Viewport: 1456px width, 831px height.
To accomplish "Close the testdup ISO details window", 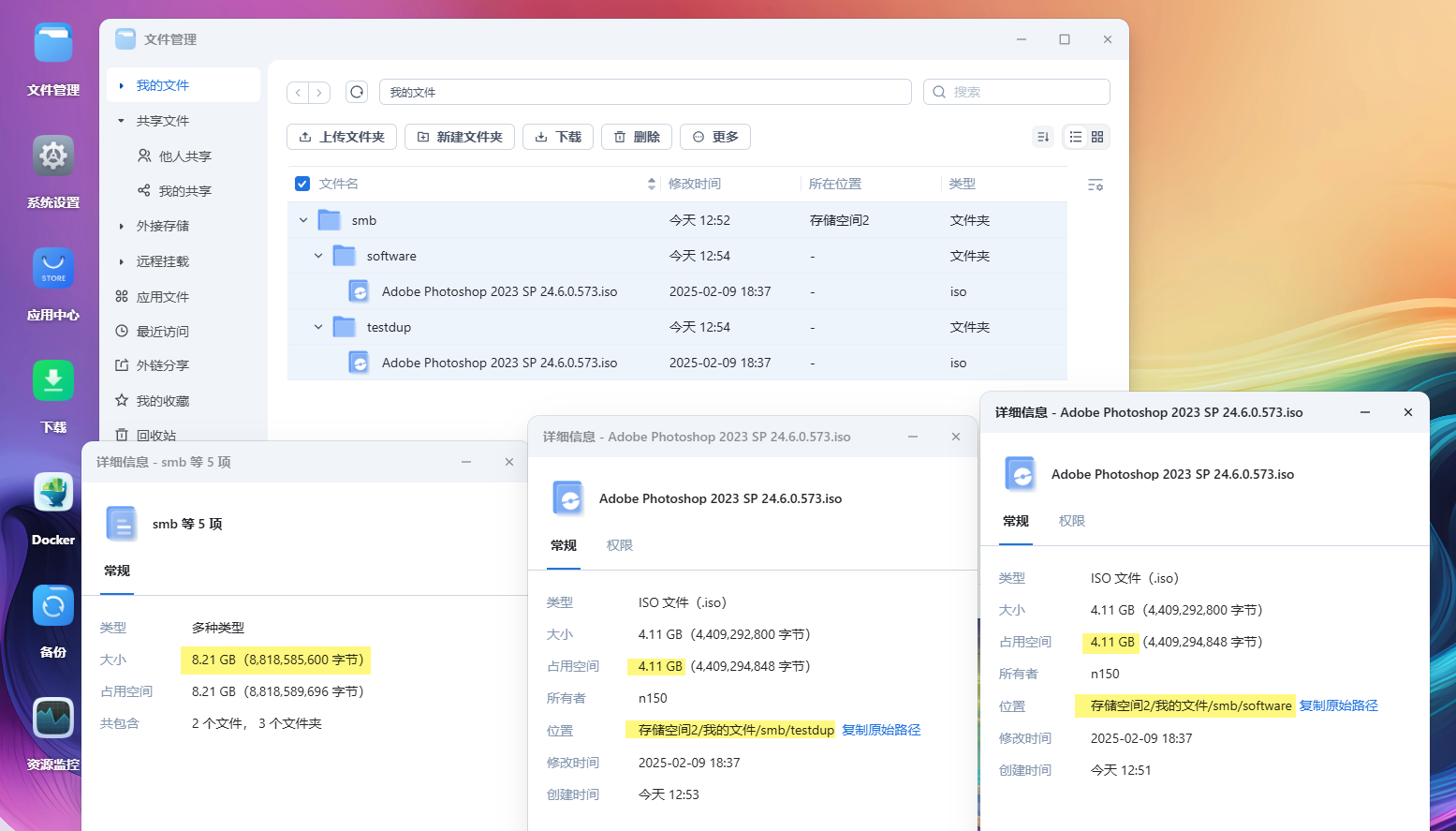I will (956, 437).
